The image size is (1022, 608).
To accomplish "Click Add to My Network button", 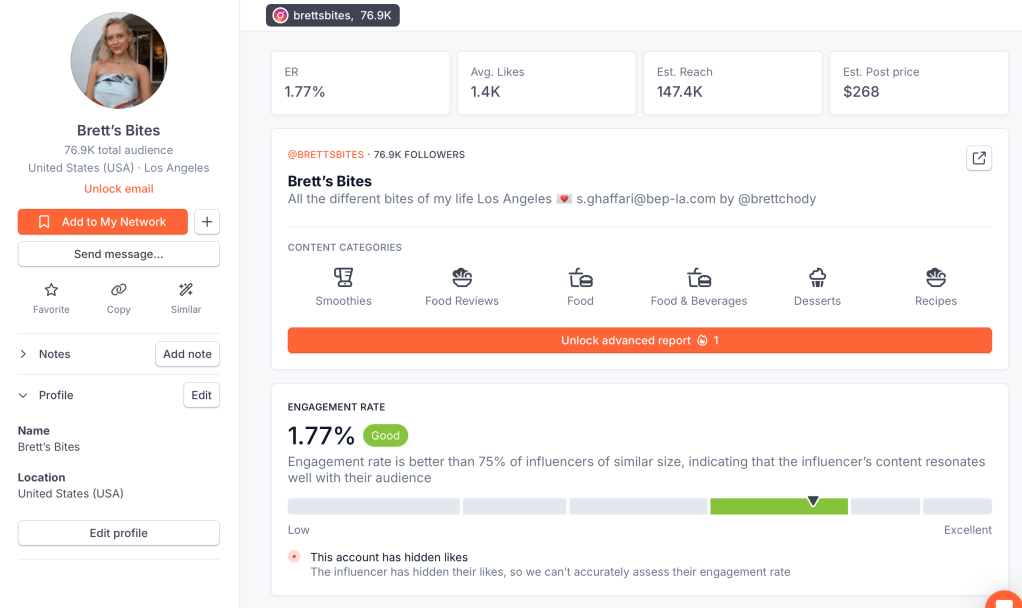I will point(102,222).
